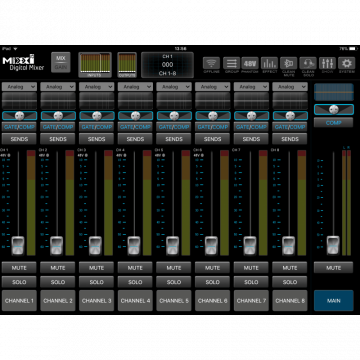The height and width of the screenshot is (360, 360).
Task: Solo channel 1
Action: 19,282
